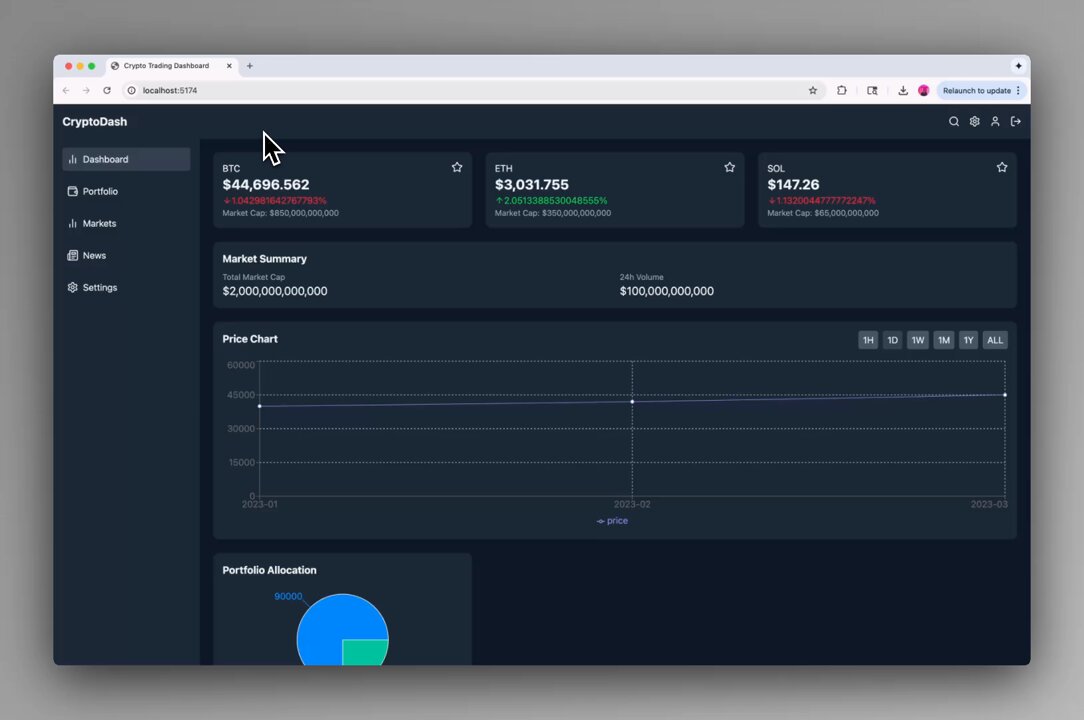Click the header settings gear icon
The height and width of the screenshot is (720, 1084).
click(x=974, y=122)
